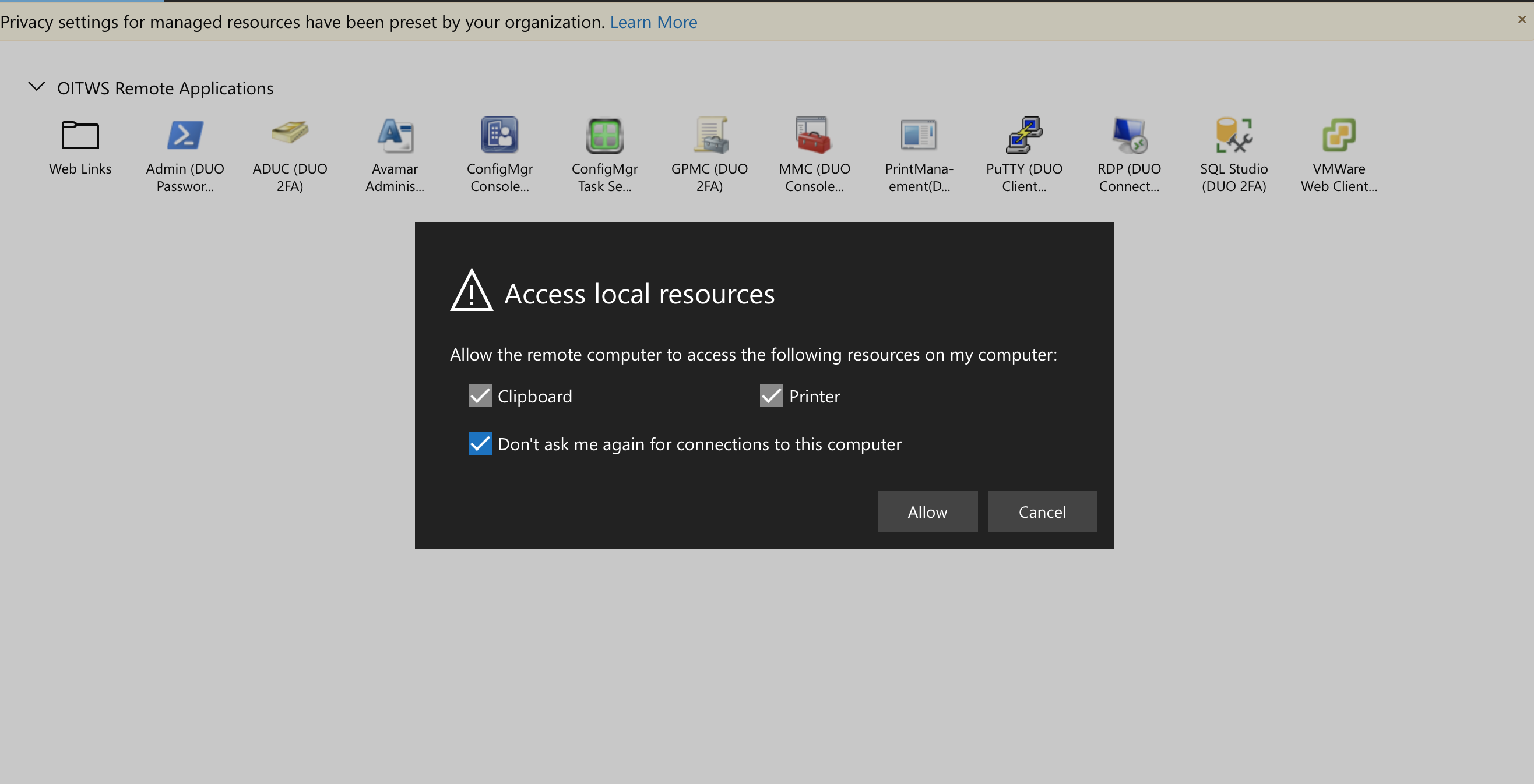Click the Cancel button
The height and width of the screenshot is (784, 1534).
(x=1042, y=511)
